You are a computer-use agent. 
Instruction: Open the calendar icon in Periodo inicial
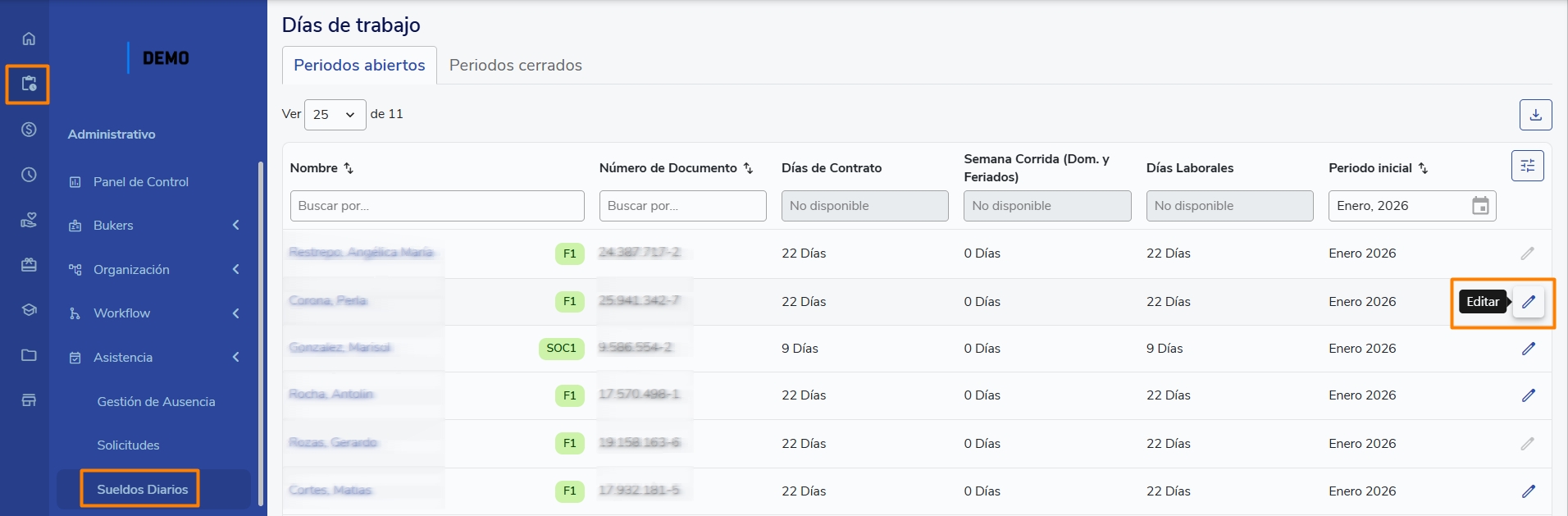[1479, 206]
